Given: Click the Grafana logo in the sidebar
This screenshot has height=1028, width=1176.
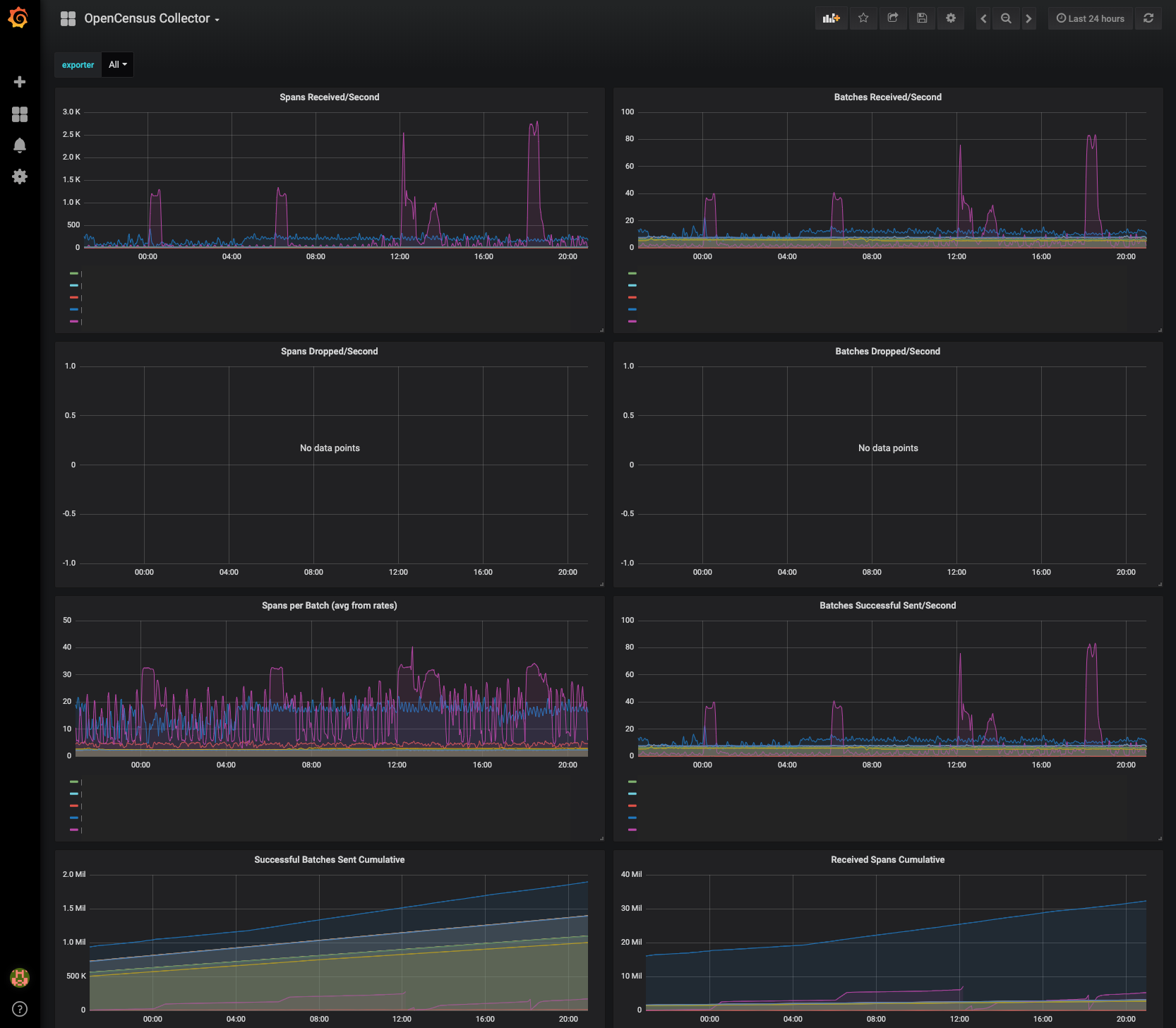Looking at the screenshot, I should (x=19, y=18).
